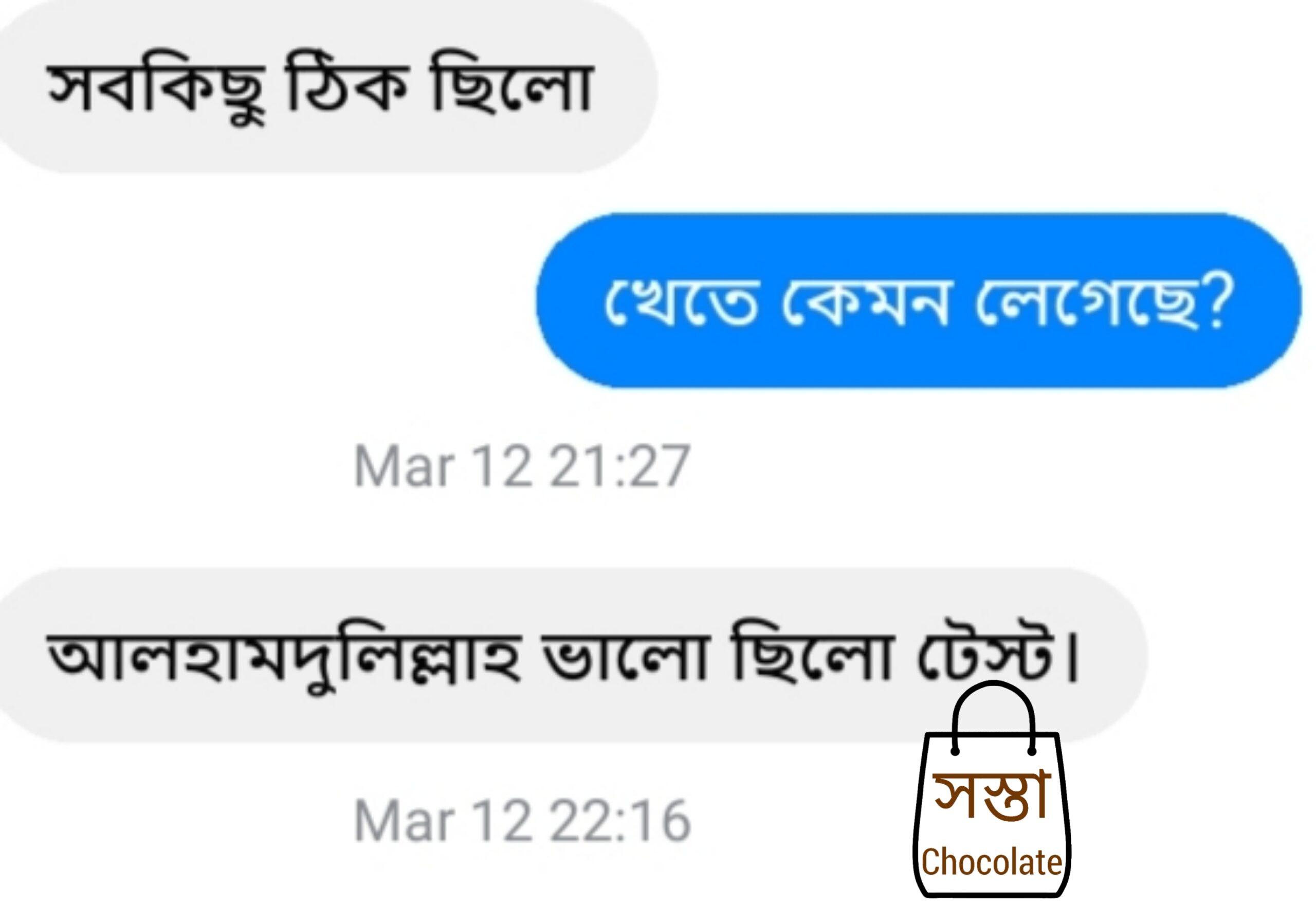Click the bag handle of the logo
The height and width of the screenshot is (903, 1316).
pyautogui.click(x=993, y=718)
